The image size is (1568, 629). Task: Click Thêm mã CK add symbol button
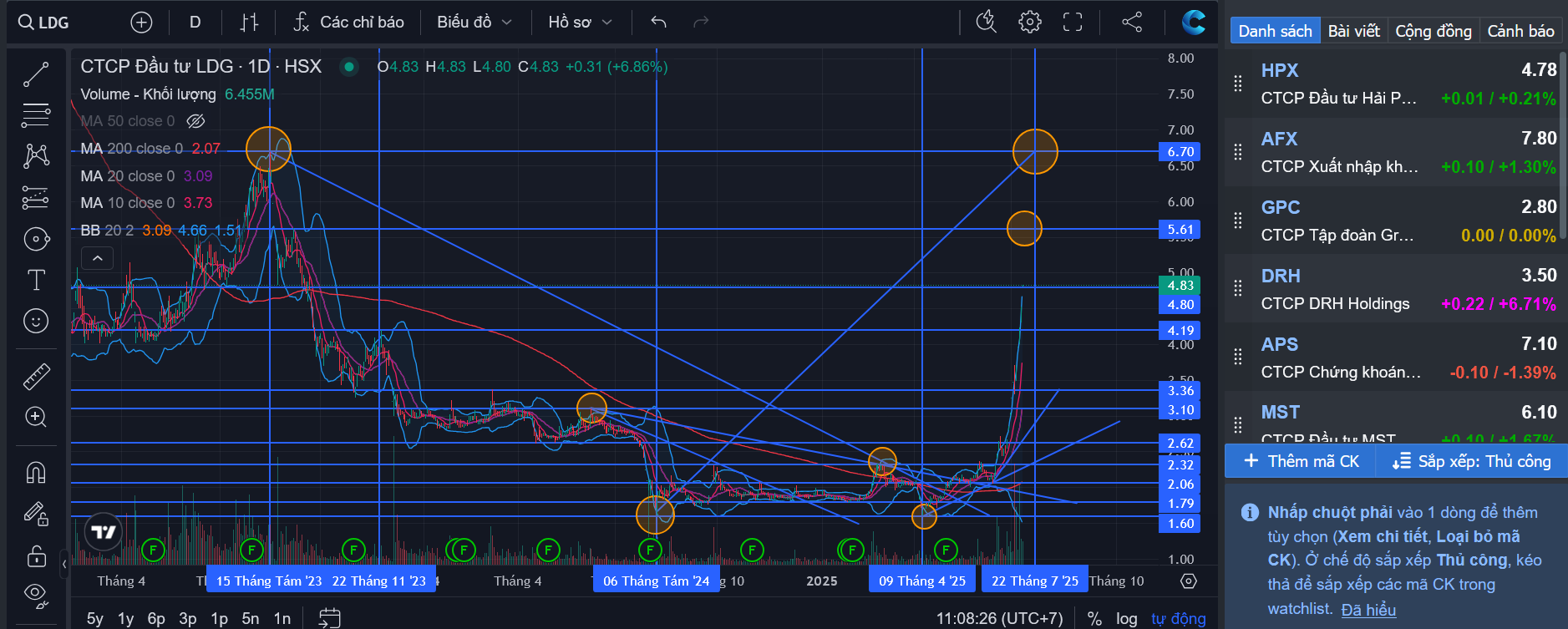coord(1301,461)
